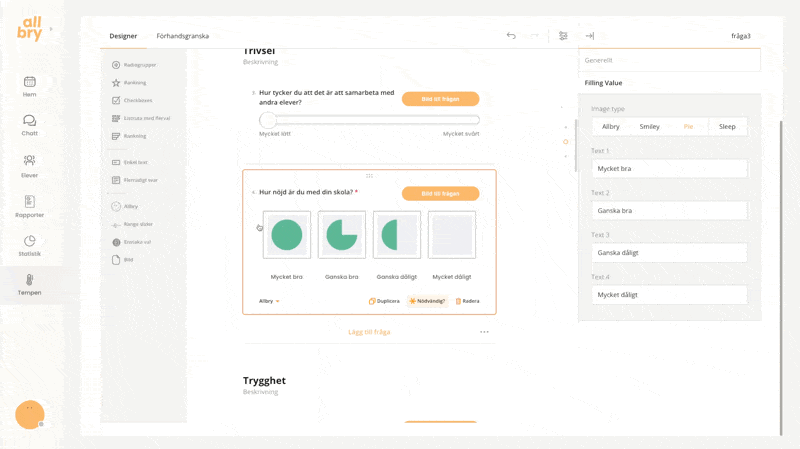This screenshot has height=449, width=800.
Task: Click the Duplicera button
Action: [384, 301]
